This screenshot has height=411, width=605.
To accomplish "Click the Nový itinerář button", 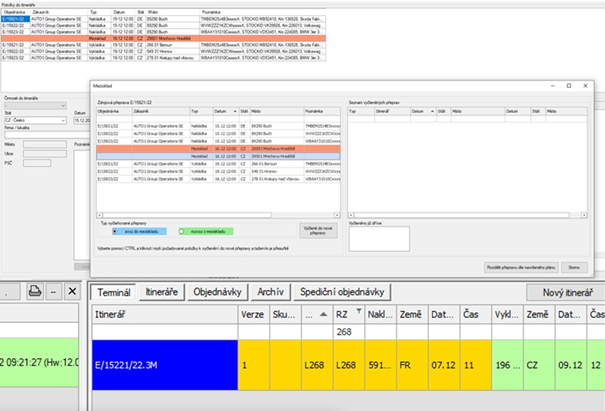I will coord(567,293).
